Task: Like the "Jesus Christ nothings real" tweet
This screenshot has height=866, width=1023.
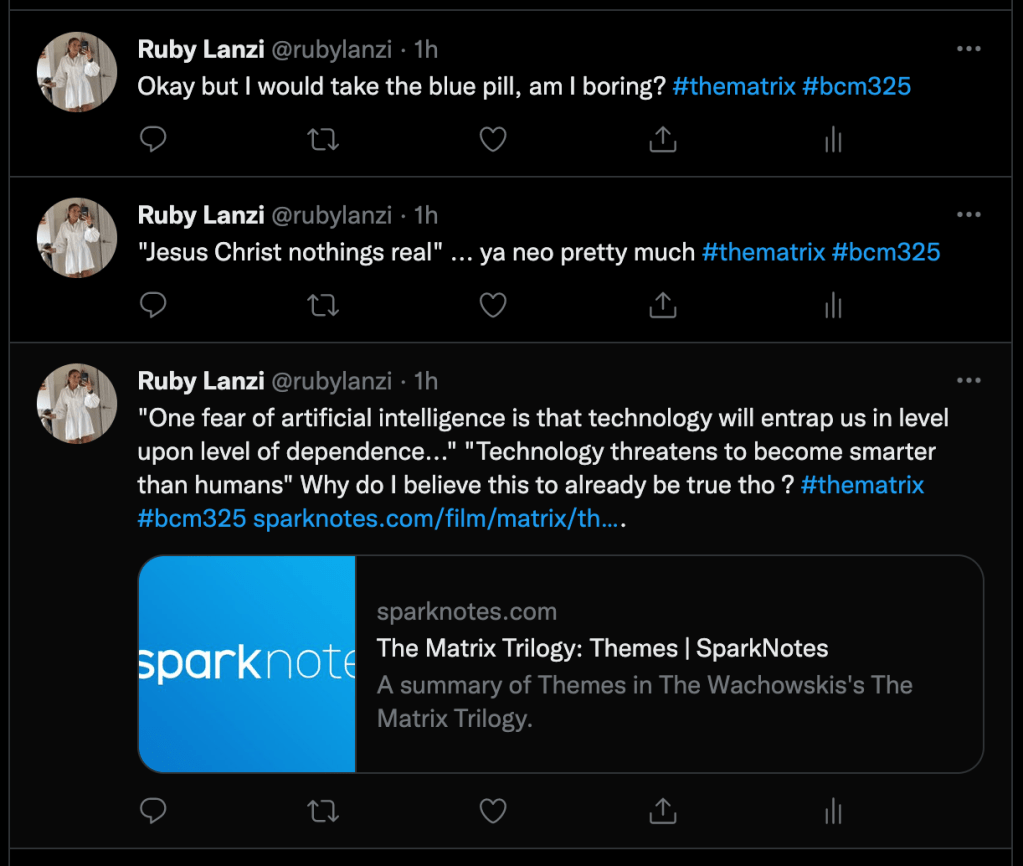Action: pos(493,305)
